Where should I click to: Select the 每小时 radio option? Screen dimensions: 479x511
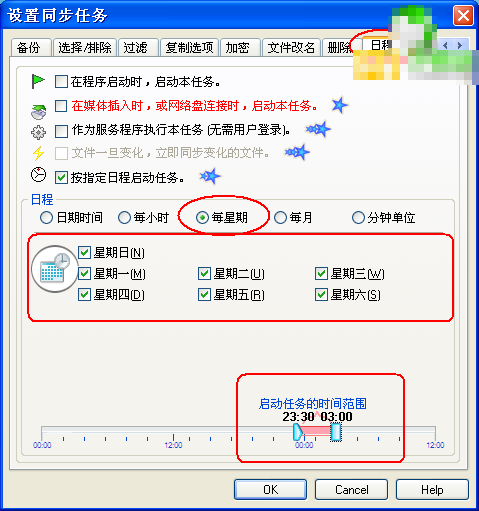[x=124, y=218]
